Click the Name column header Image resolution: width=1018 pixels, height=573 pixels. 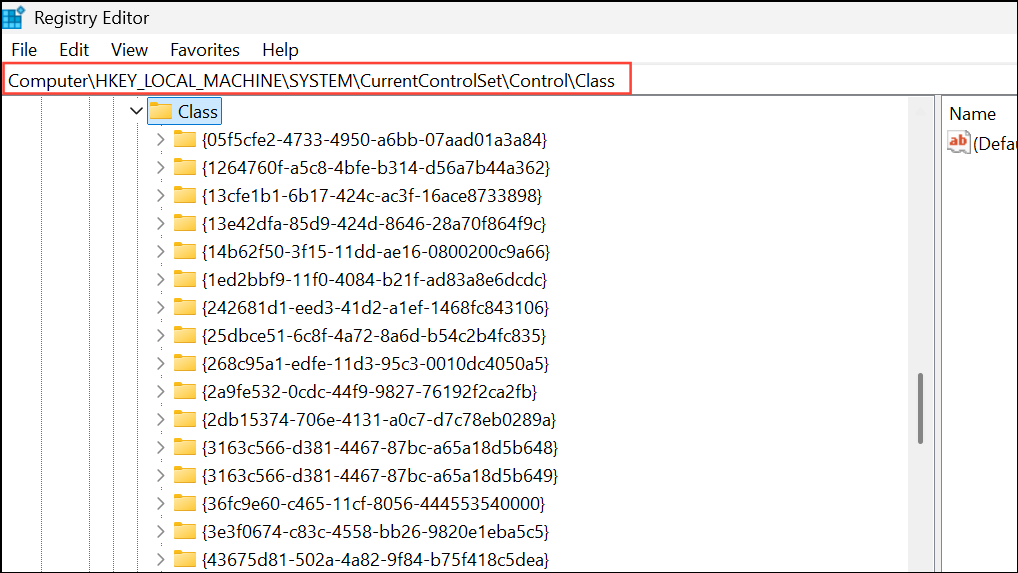point(972,114)
